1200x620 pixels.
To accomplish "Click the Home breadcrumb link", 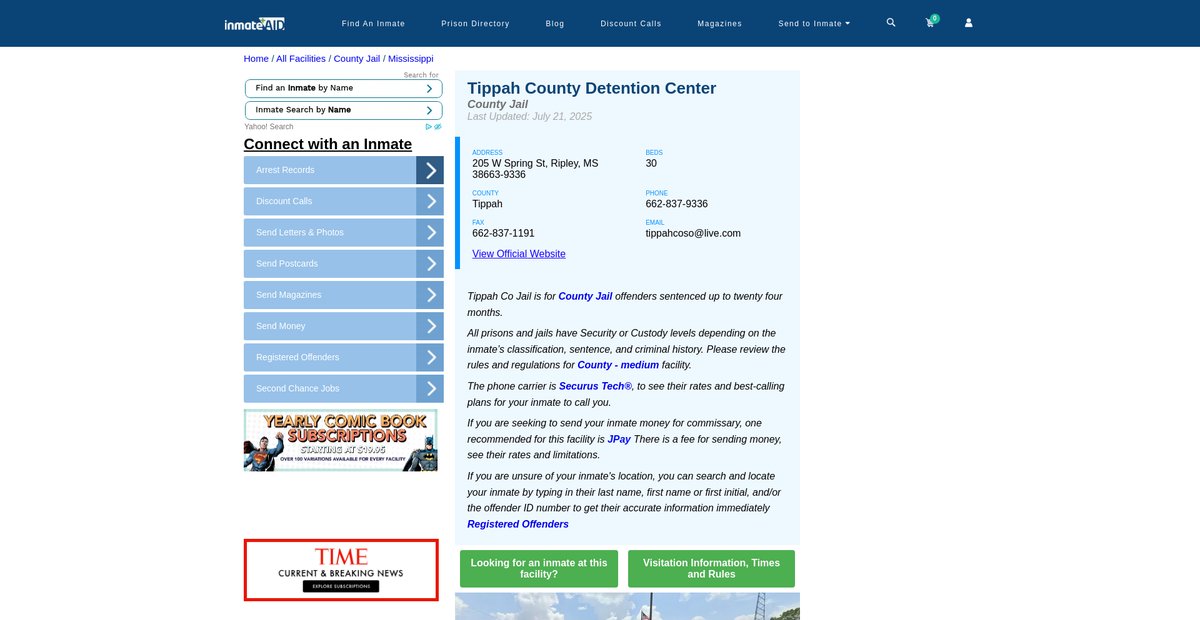I will 256,59.
